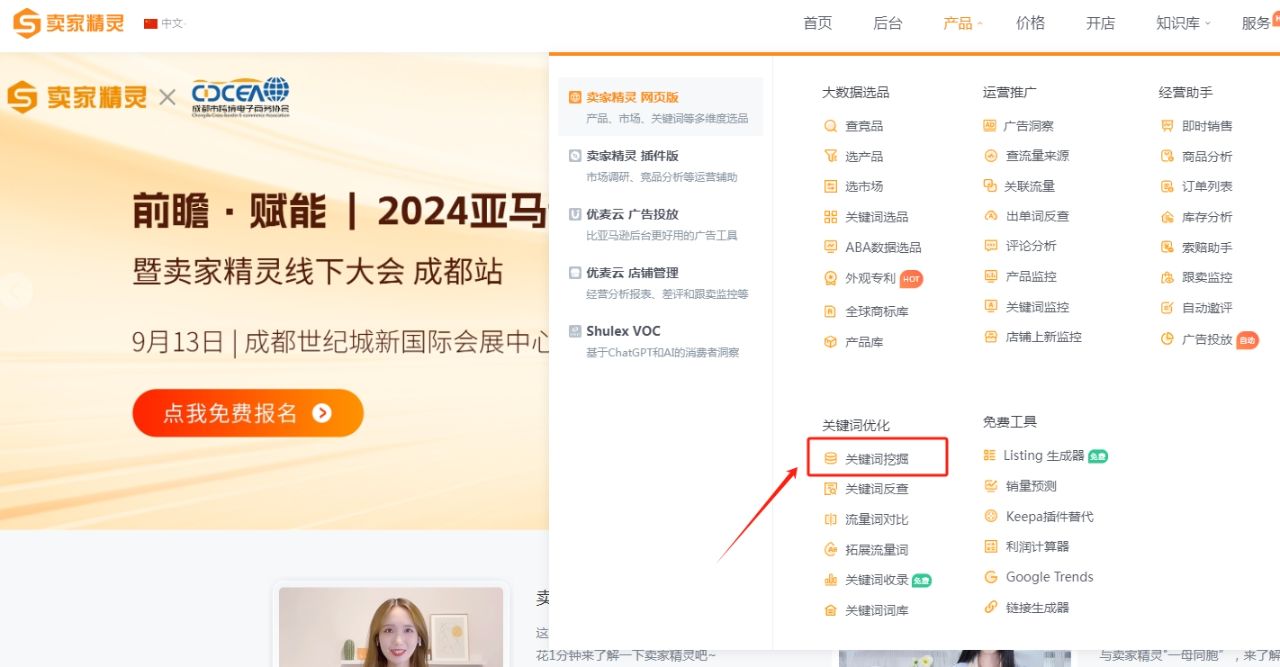This screenshot has width=1280, height=667.
Task: Show the previous banner slide
Action: point(15,291)
